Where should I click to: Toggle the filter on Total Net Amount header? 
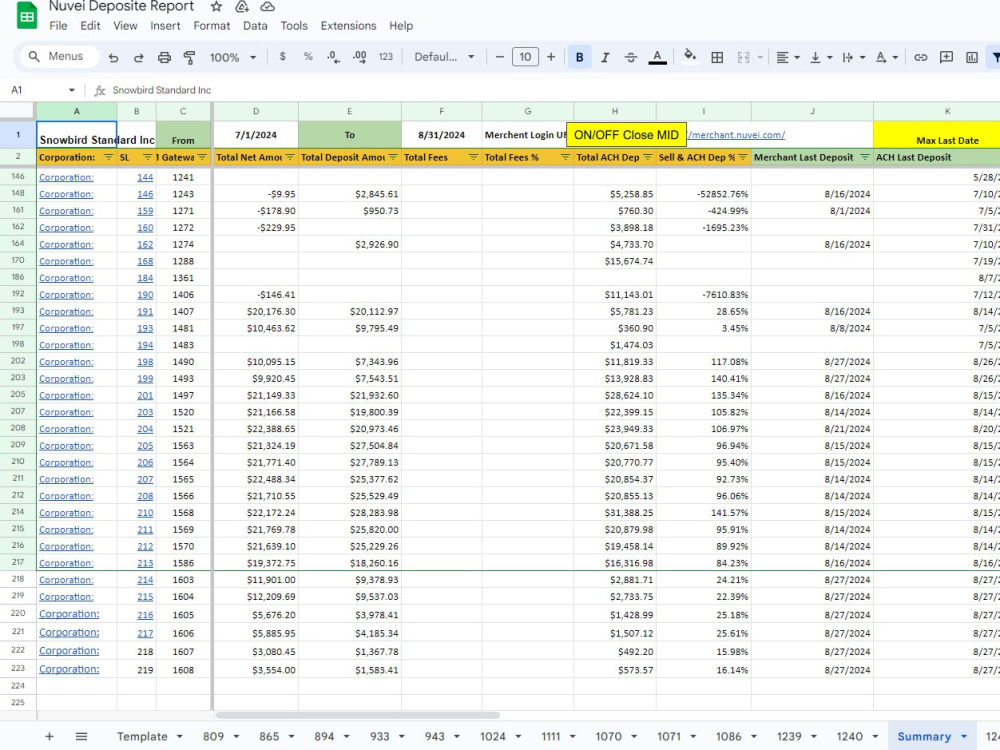290,157
